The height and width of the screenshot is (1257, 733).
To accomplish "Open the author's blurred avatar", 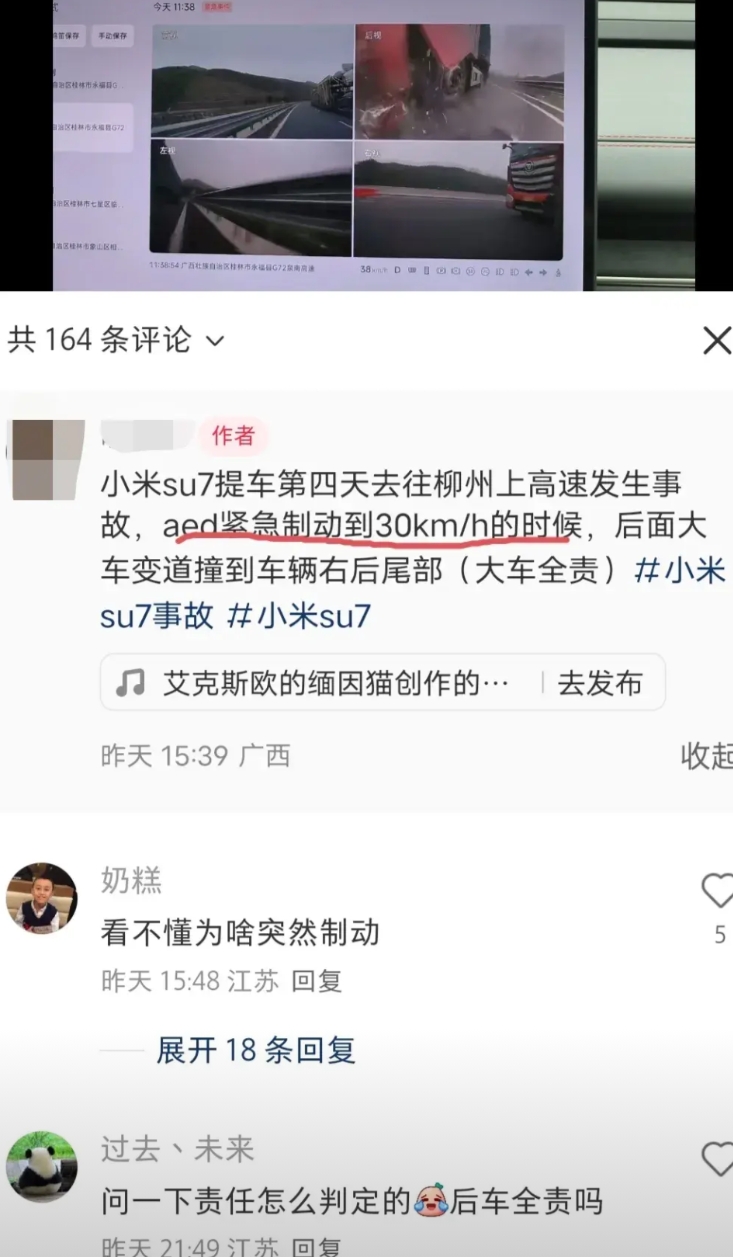I will pos(46,459).
